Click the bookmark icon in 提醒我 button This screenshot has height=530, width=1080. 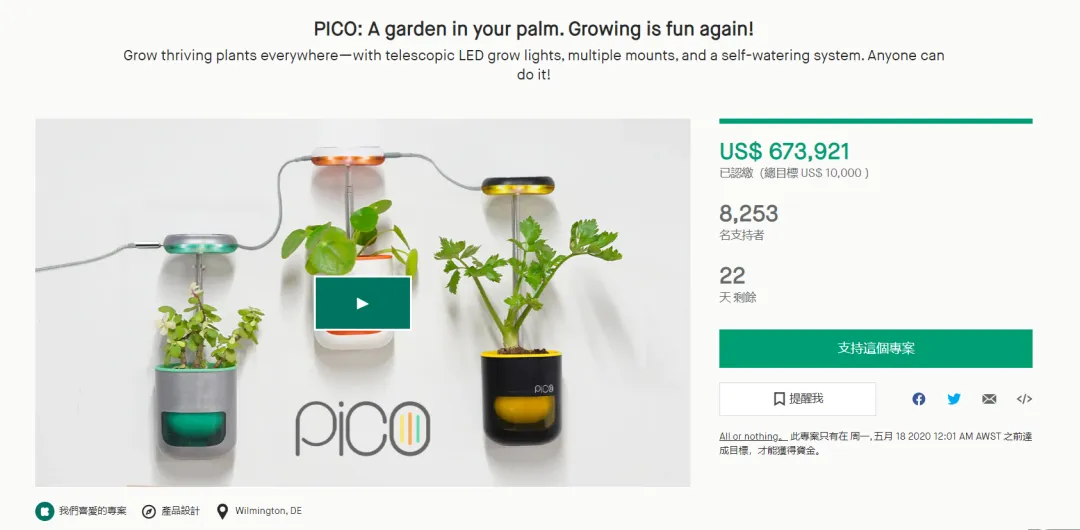tap(779, 399)
